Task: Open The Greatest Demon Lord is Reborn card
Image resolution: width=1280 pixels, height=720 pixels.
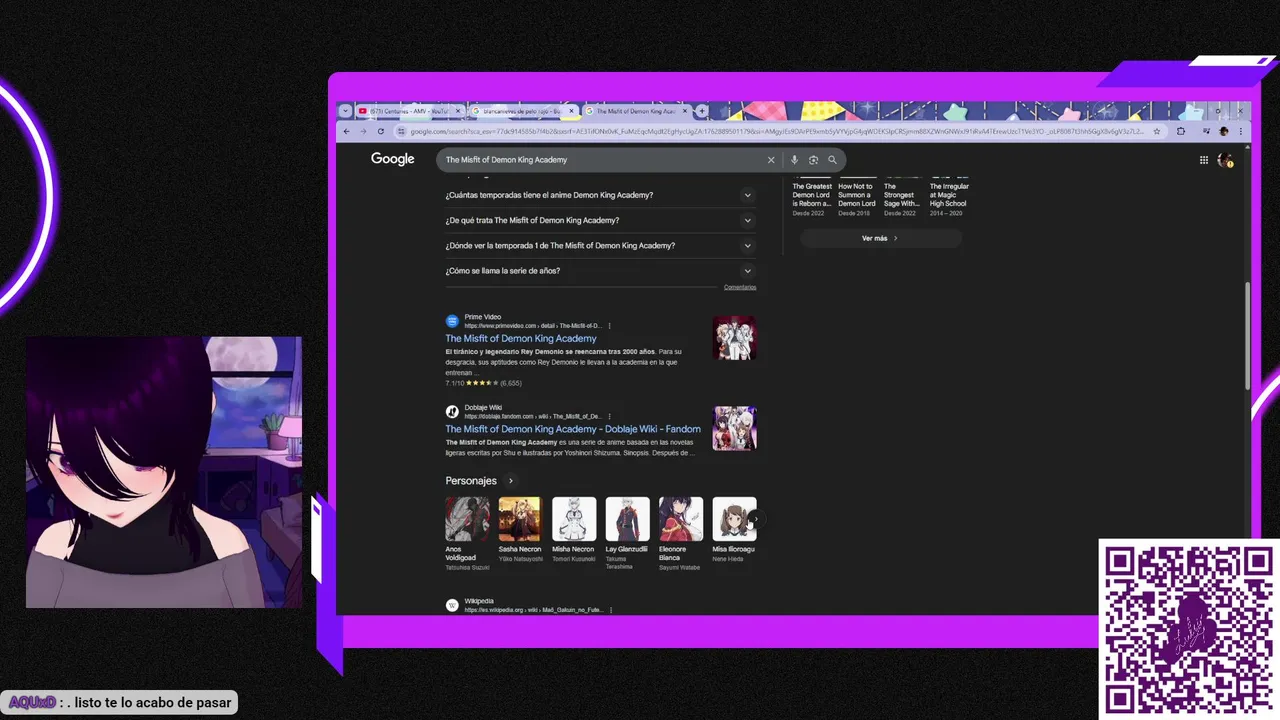Action: pos(812,198)
